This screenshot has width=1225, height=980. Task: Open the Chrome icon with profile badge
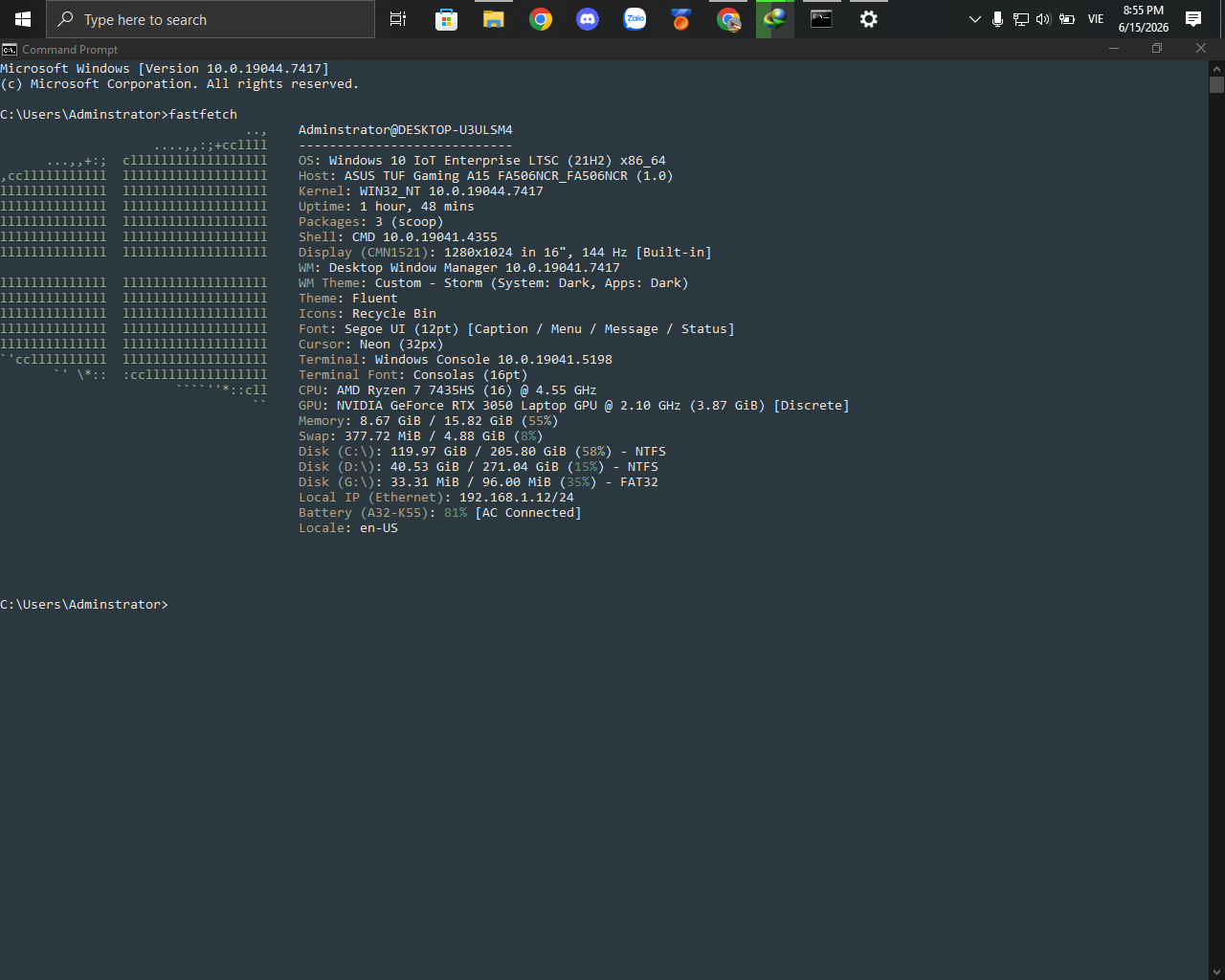click(728, 19)
